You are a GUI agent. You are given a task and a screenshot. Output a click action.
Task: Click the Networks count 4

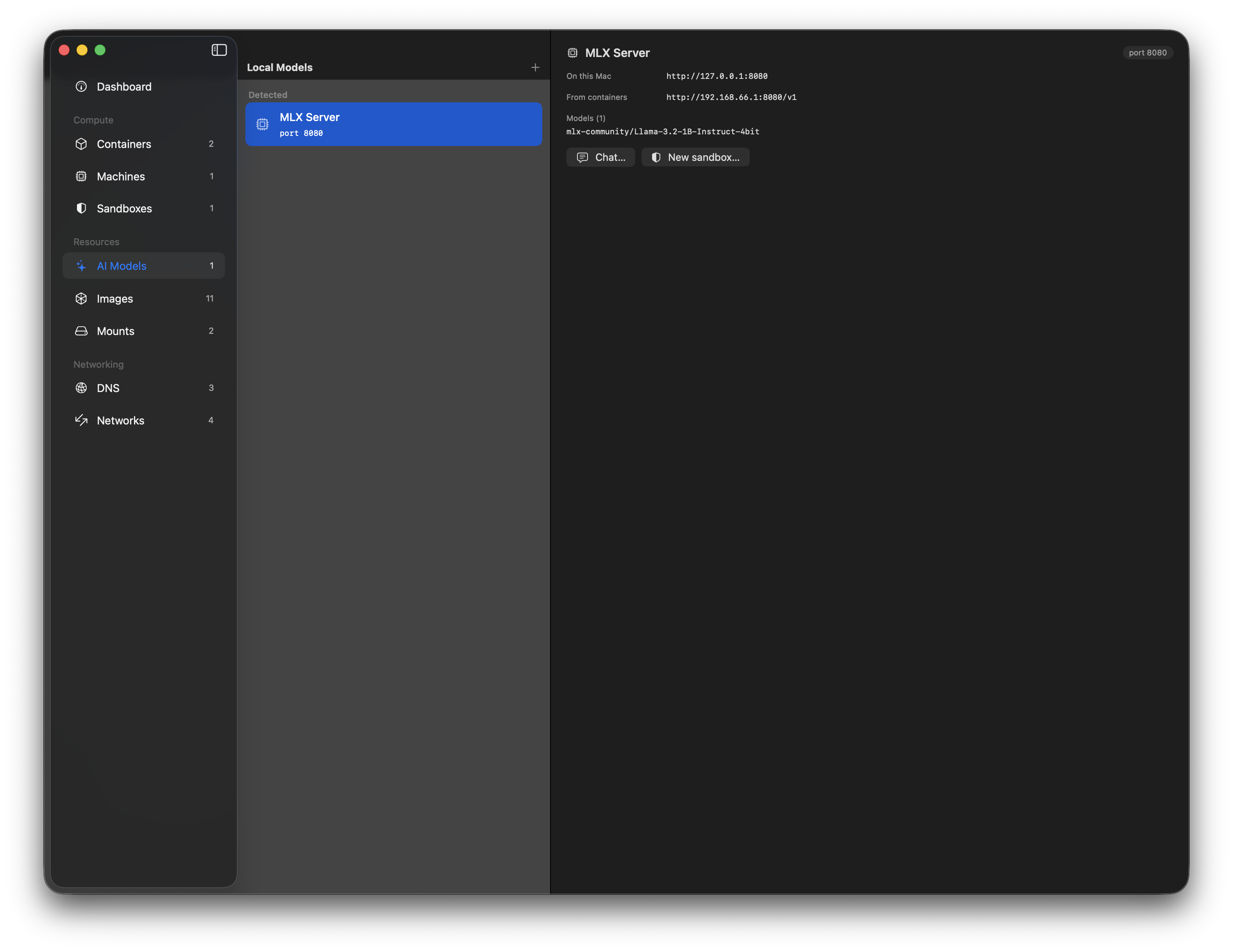[211, 420]
